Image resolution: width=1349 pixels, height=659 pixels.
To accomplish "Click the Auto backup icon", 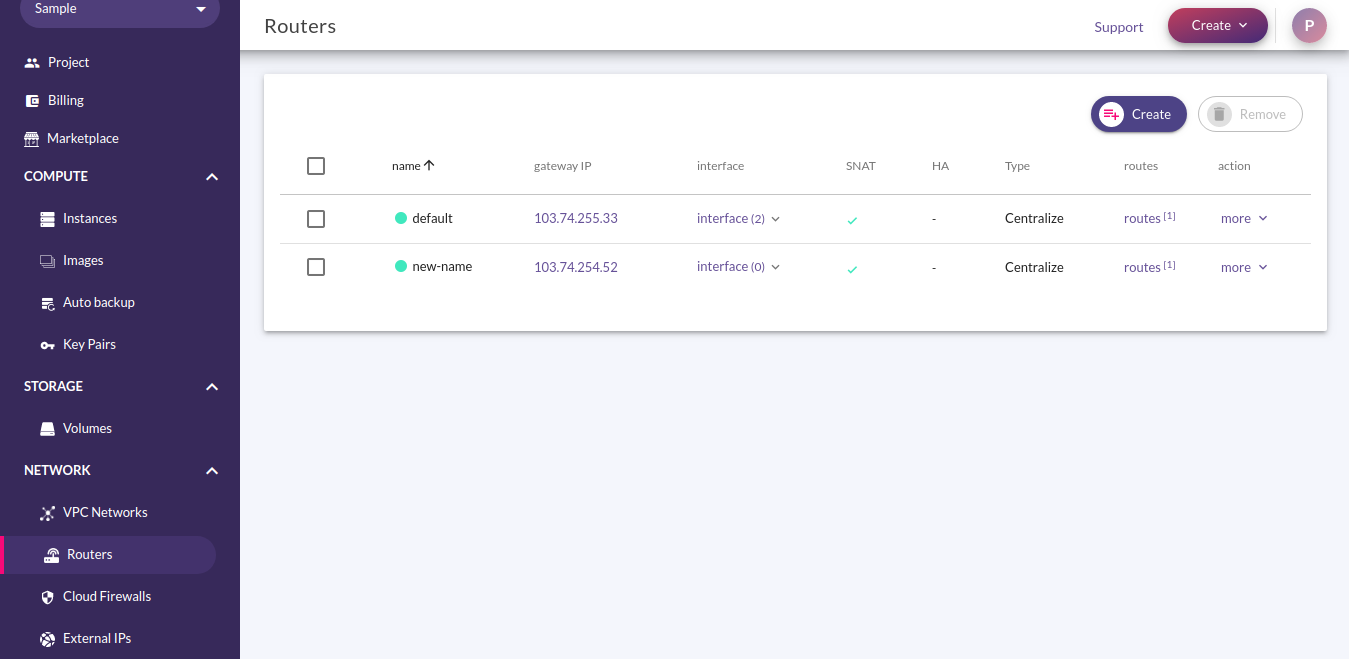I will [47, 302].
